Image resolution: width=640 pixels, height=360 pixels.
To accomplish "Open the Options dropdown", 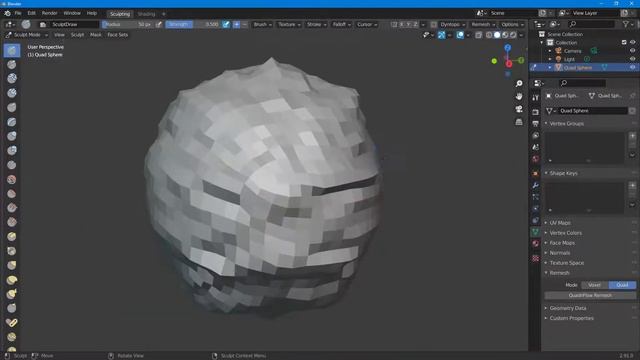I will click(512, 24).
